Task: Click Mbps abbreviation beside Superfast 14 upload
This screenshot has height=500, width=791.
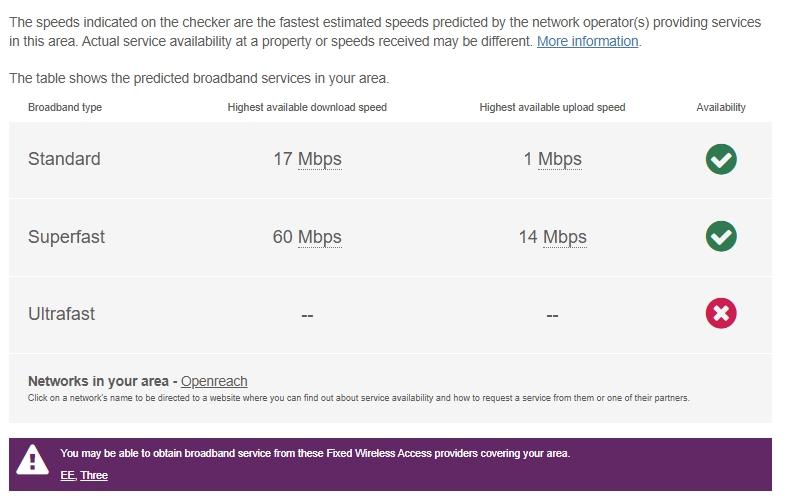Action: tap(565, 237)
